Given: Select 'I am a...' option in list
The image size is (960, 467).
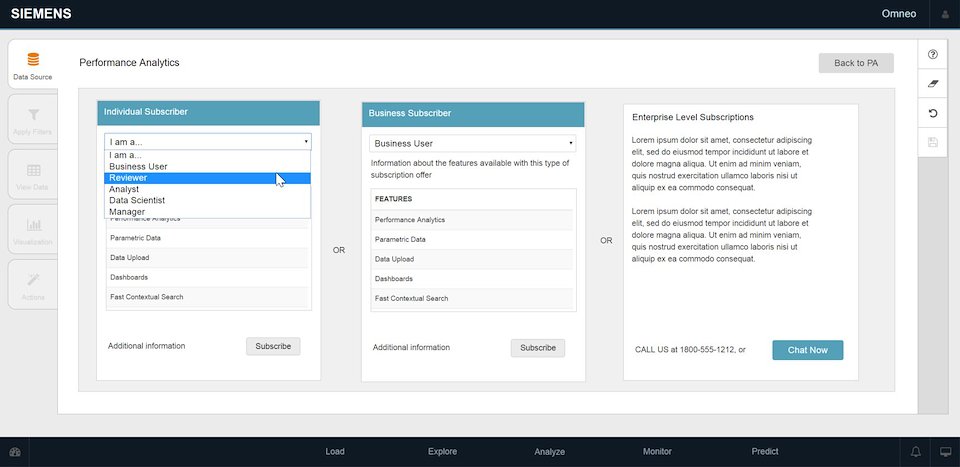Looking at the screenshot, I should tap(208, 155).
